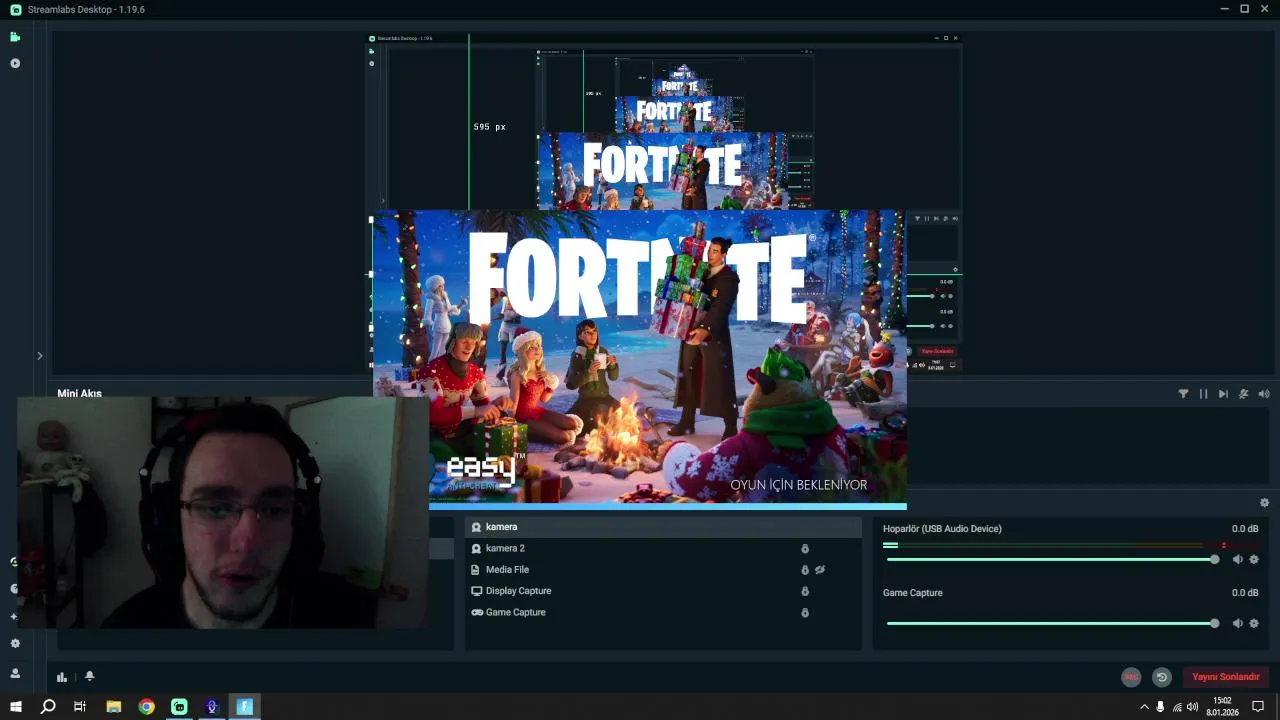
Task: Mute the Hoparlör USB Audio Device
Action: tap(1237, 559)
